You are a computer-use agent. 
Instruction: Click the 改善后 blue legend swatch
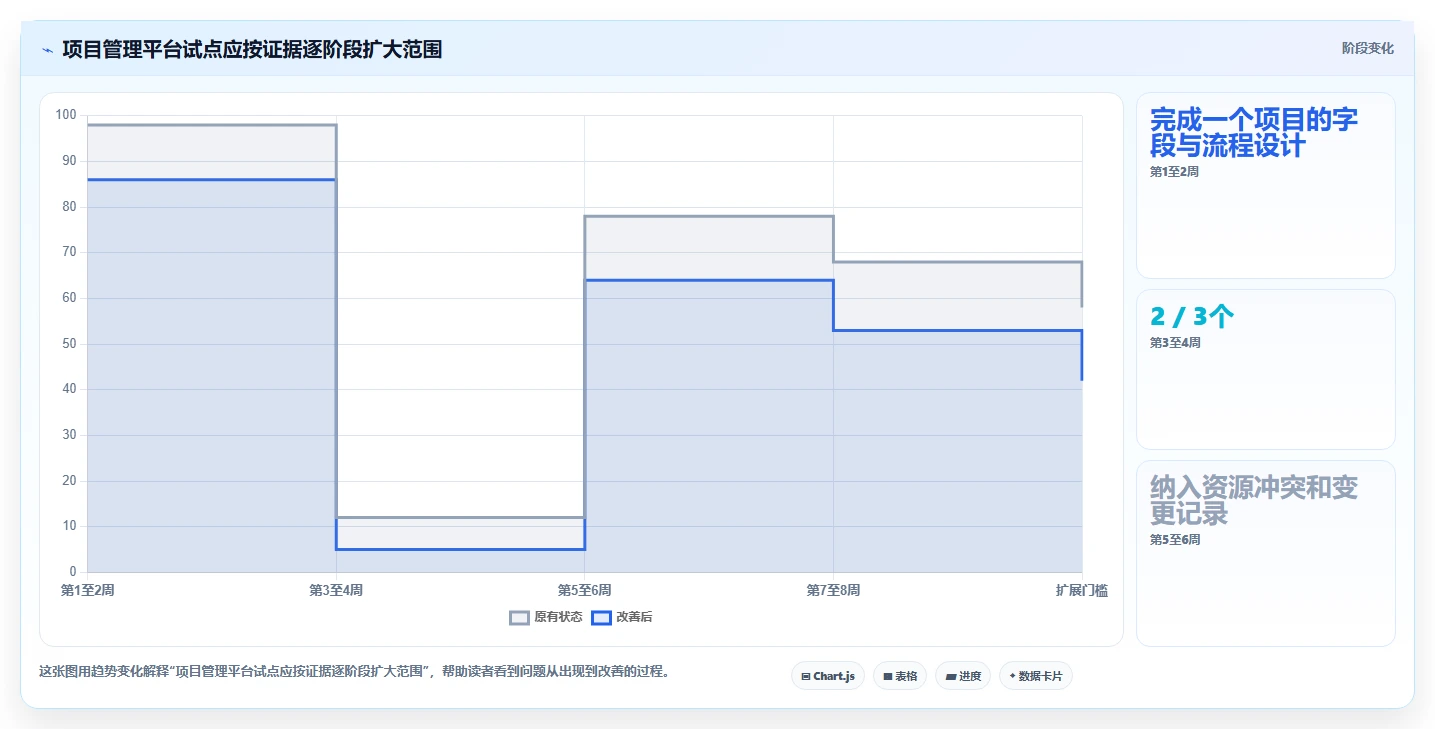(601, 617)
